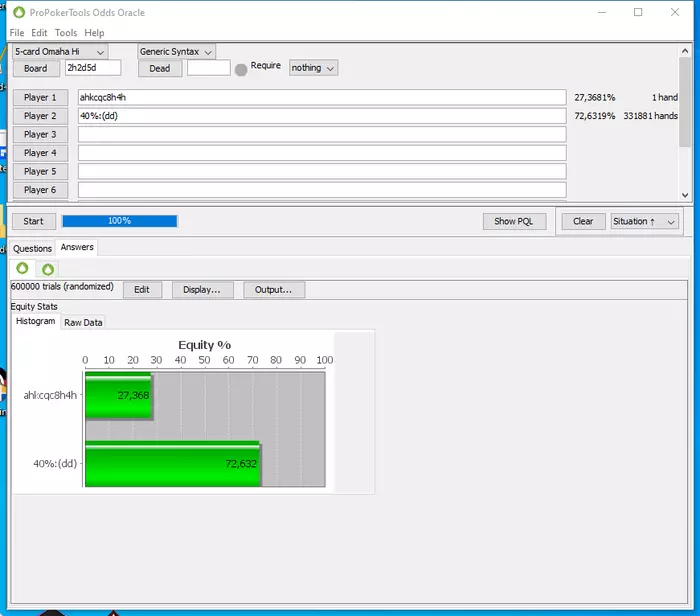Screen dimensions: 700x616
Task: Switch to the Questions tab
Action: coord(32,249)
